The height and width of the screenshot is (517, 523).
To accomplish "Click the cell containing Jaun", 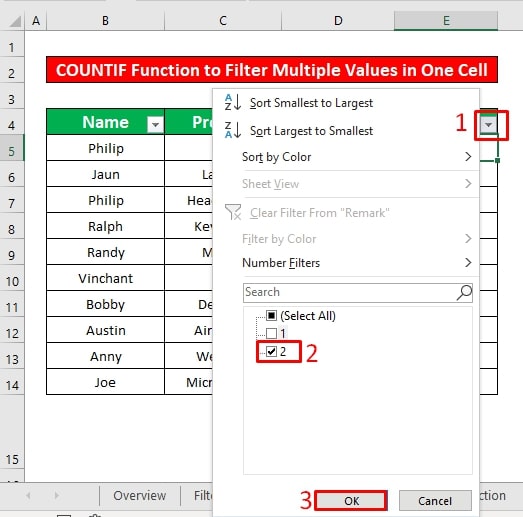I will (105, 174).
